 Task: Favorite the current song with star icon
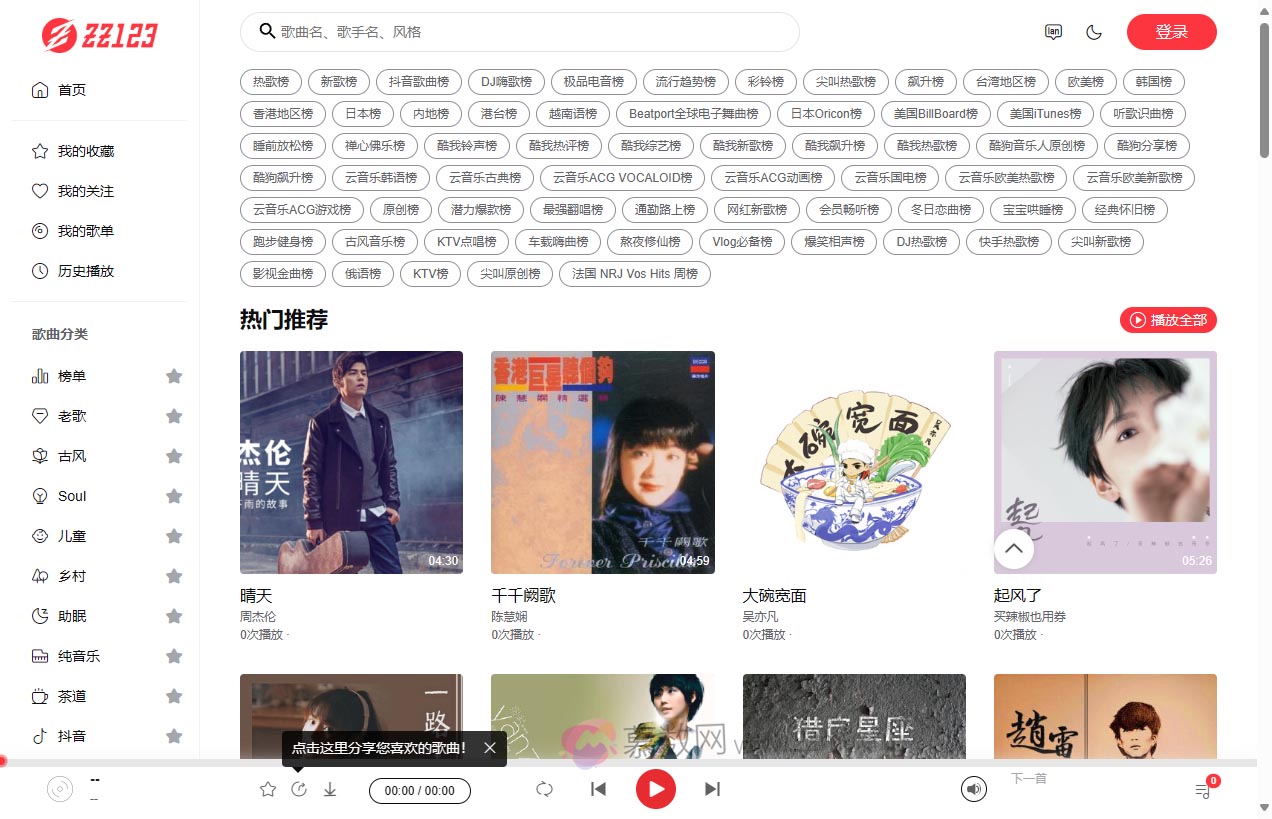click(x=268, y=790)
